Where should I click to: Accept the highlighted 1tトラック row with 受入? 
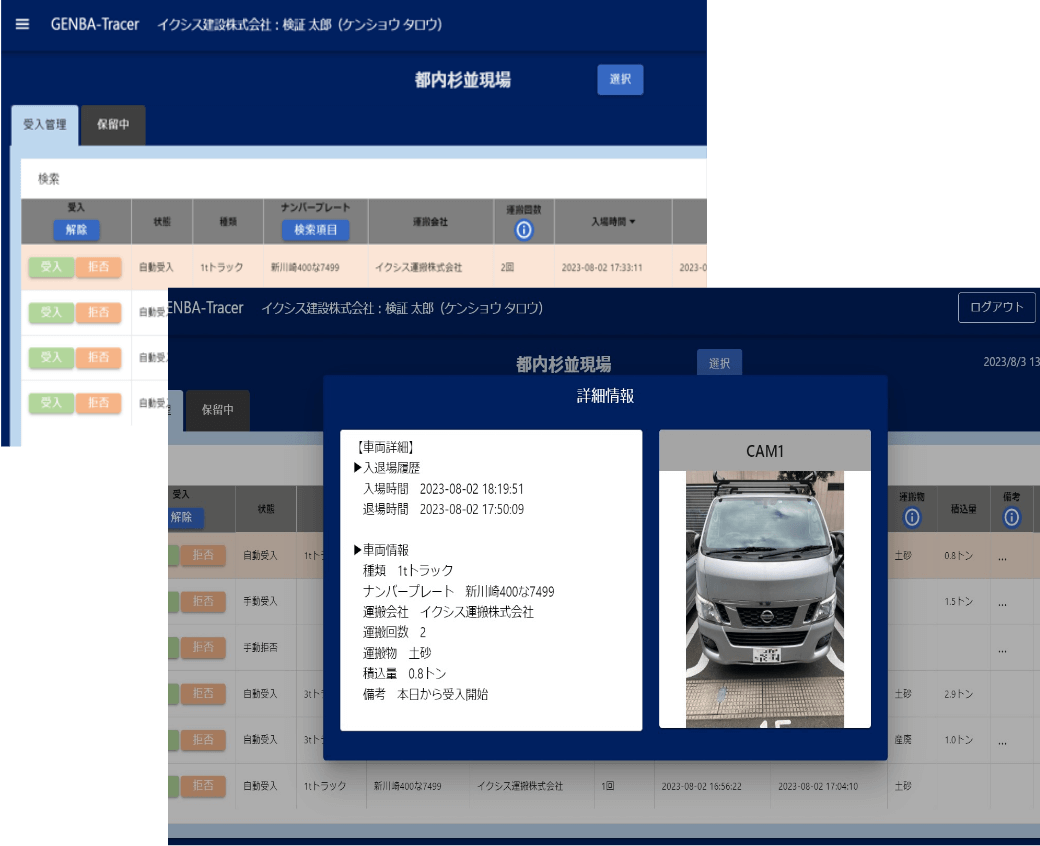(51, 267)
